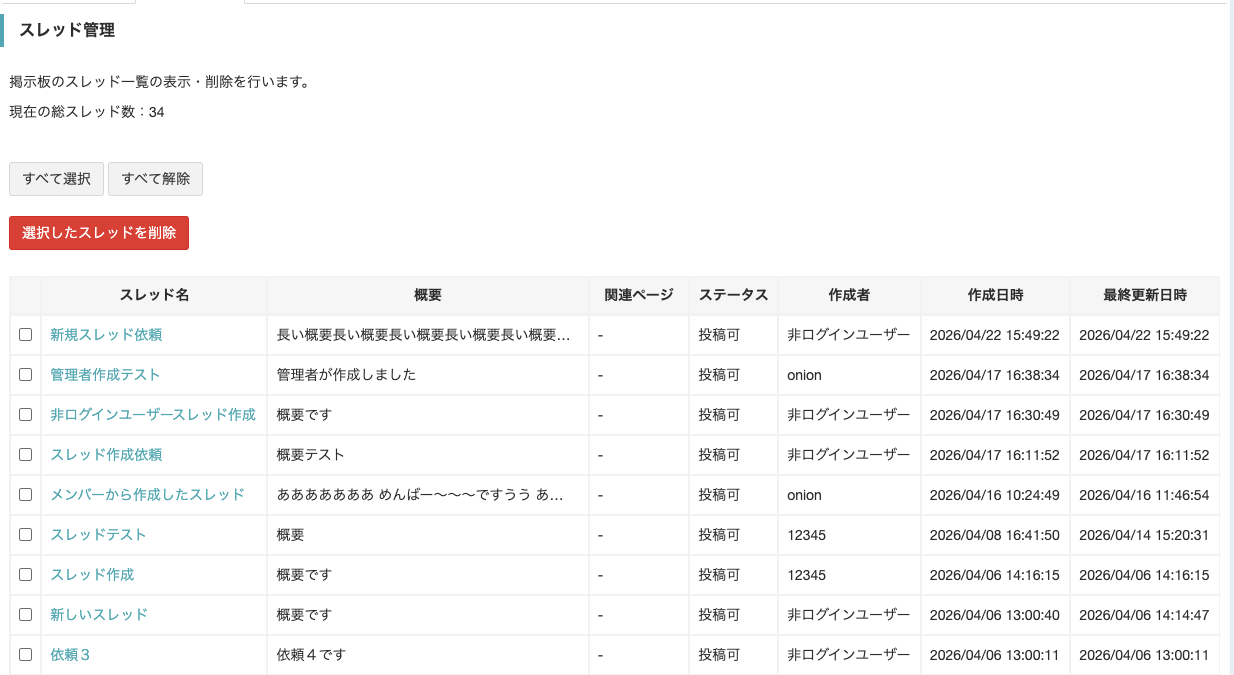Viewport: 1234px width, 675px height.
Task: Click the すべて選択 button
Action: pos(56,179)
